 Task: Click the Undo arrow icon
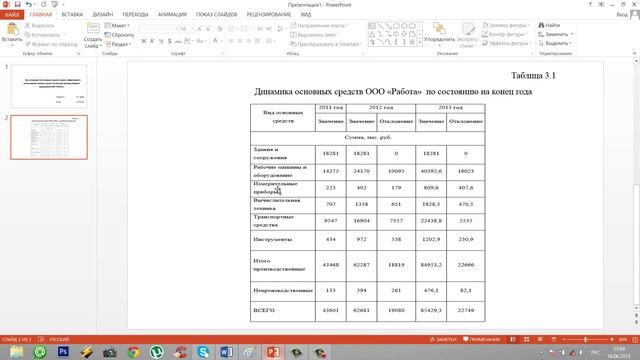tap(28, 4)
